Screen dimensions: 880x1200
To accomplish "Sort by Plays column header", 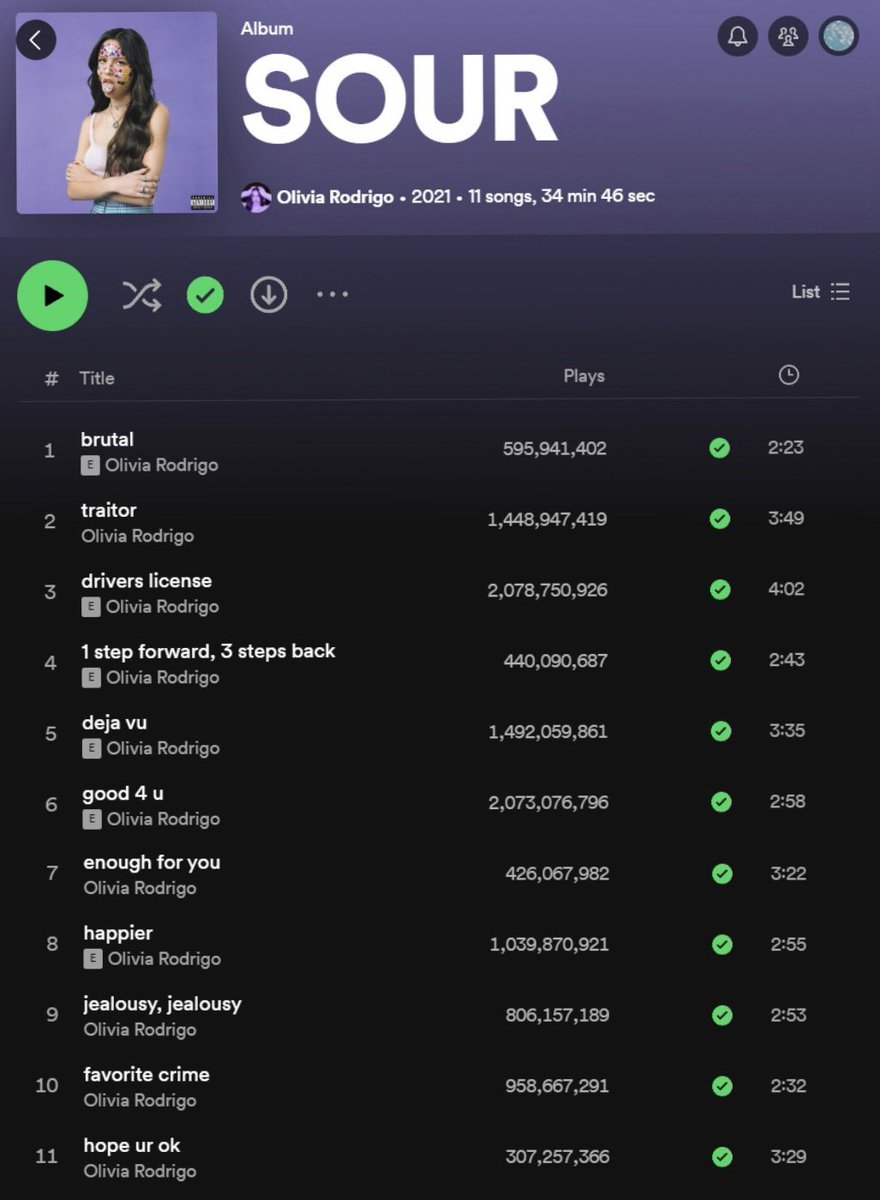I will (584, 376).
